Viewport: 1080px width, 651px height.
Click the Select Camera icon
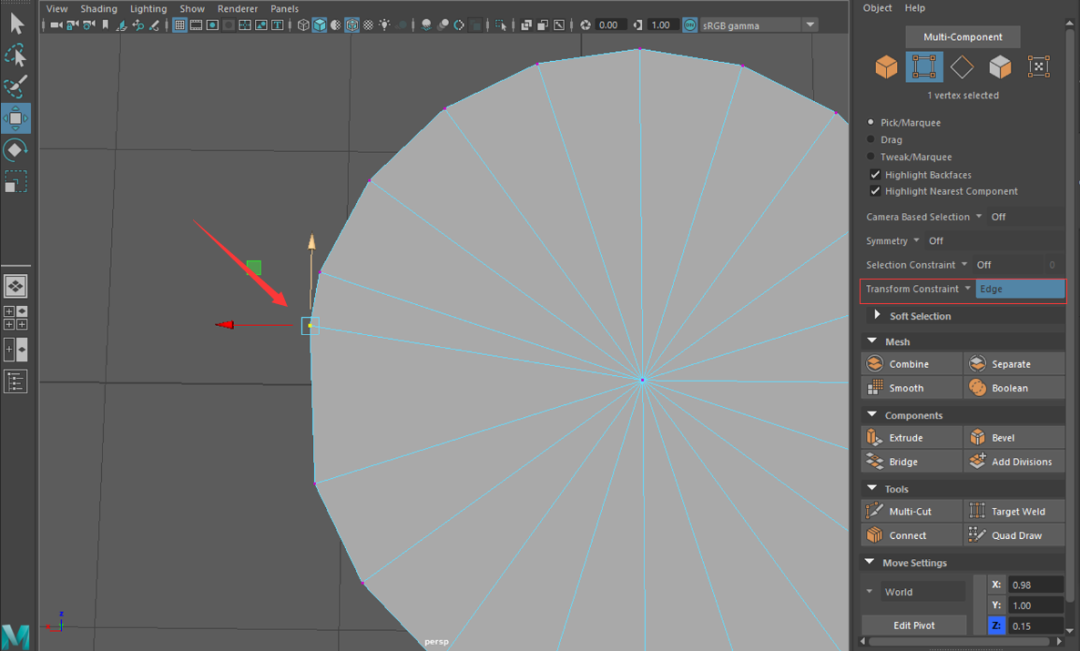coord(56,25)
